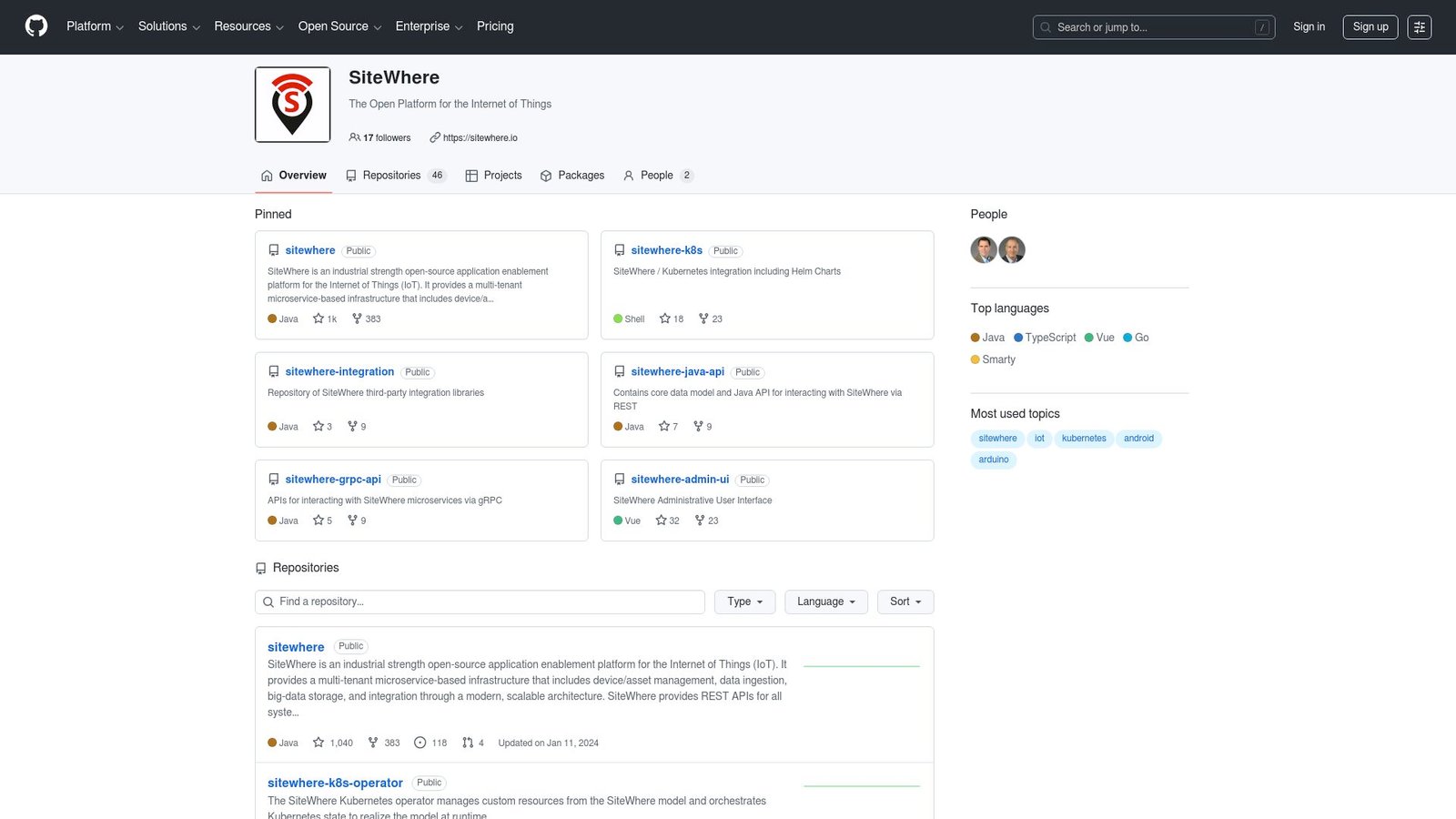
Task: Click the issues icon showing 118 on sitewhere
Action: pyautogui.click(x=420, y=743)
